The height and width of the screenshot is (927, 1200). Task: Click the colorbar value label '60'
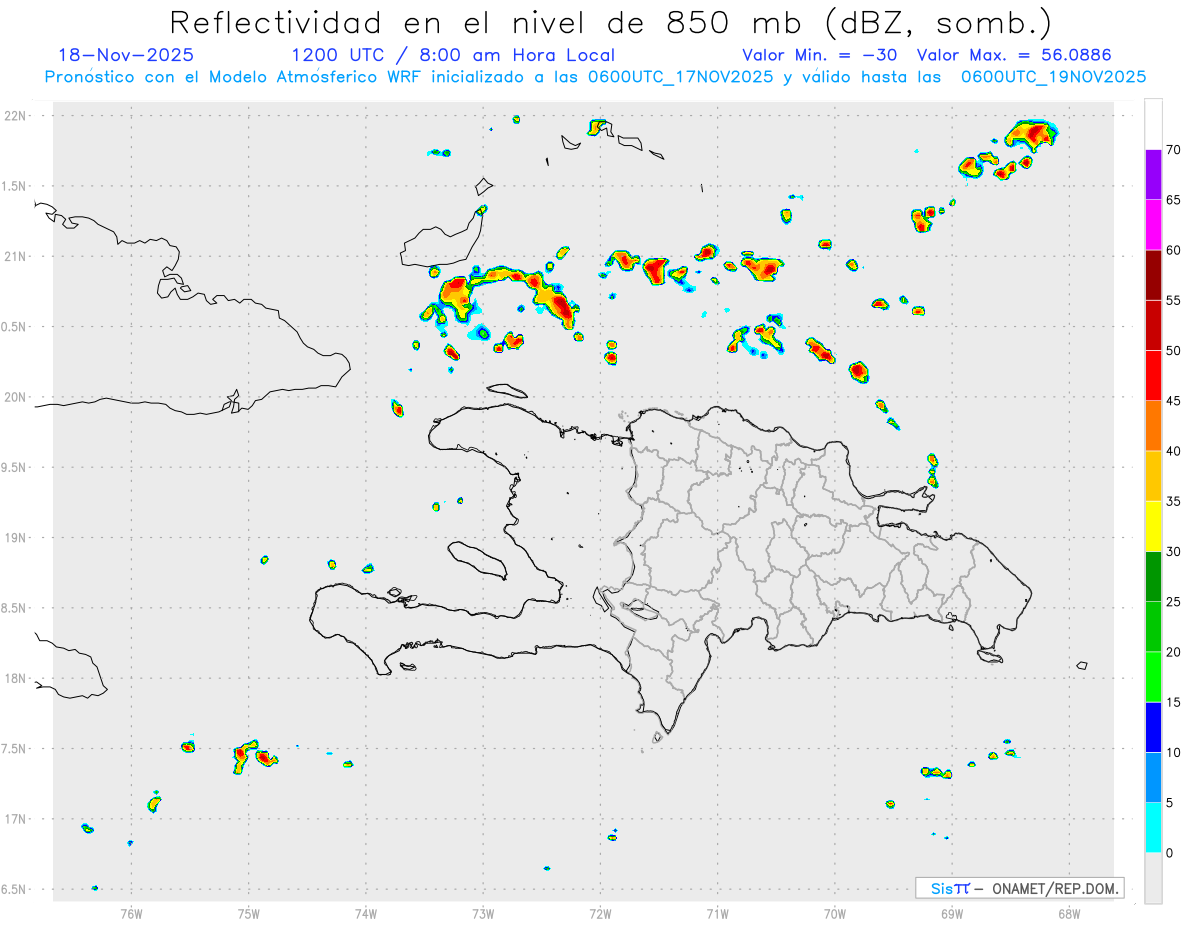tap(1173, 250)
